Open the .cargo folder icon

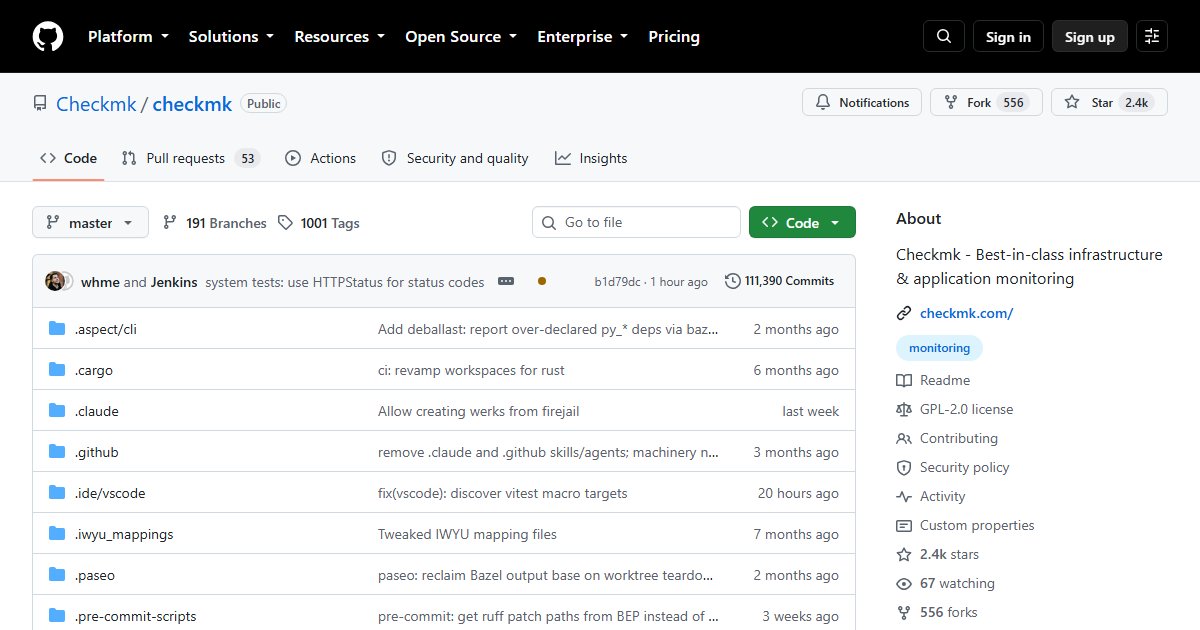[57, 370]
